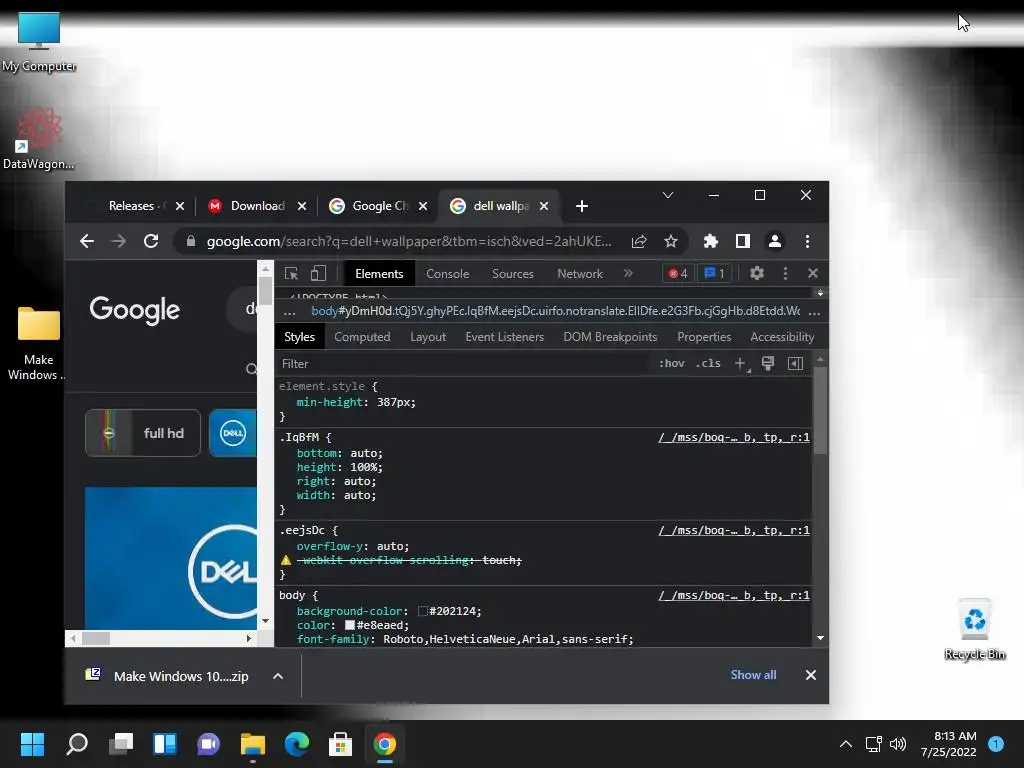Share this page icon in address bar

tap(639, 242)
